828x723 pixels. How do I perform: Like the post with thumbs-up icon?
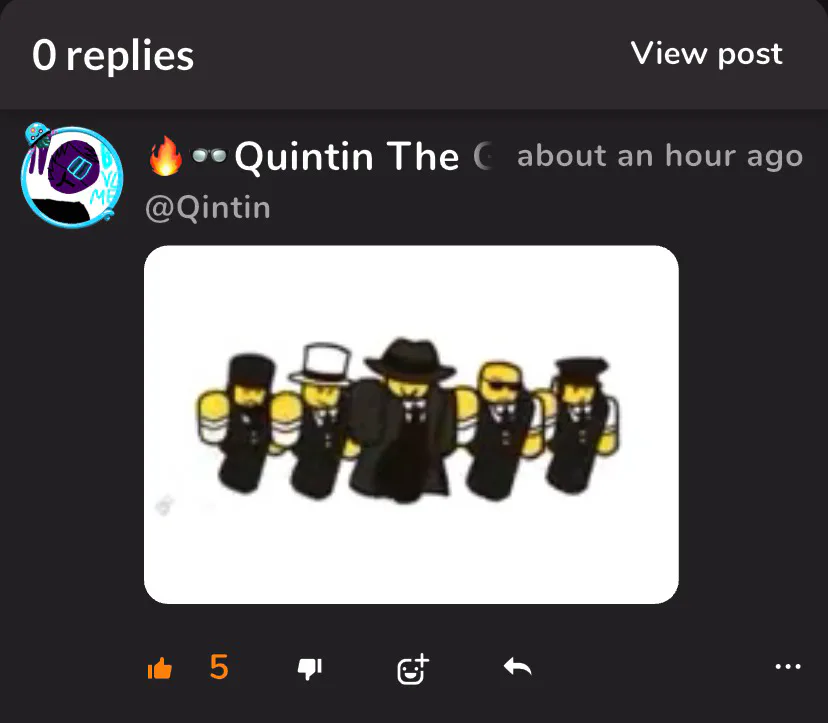point(160,669)
